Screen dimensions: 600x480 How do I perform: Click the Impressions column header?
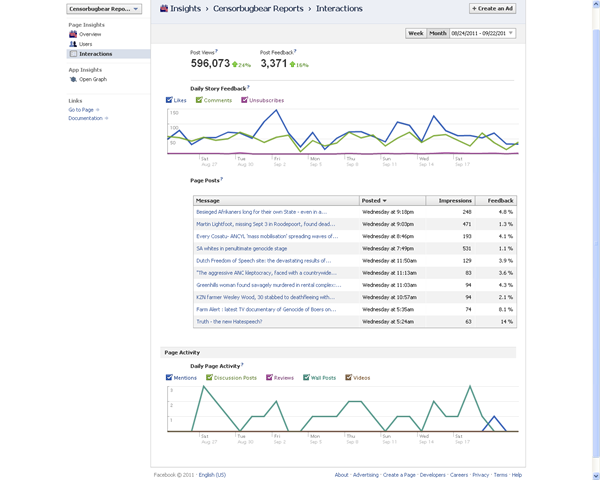[450, 201]
